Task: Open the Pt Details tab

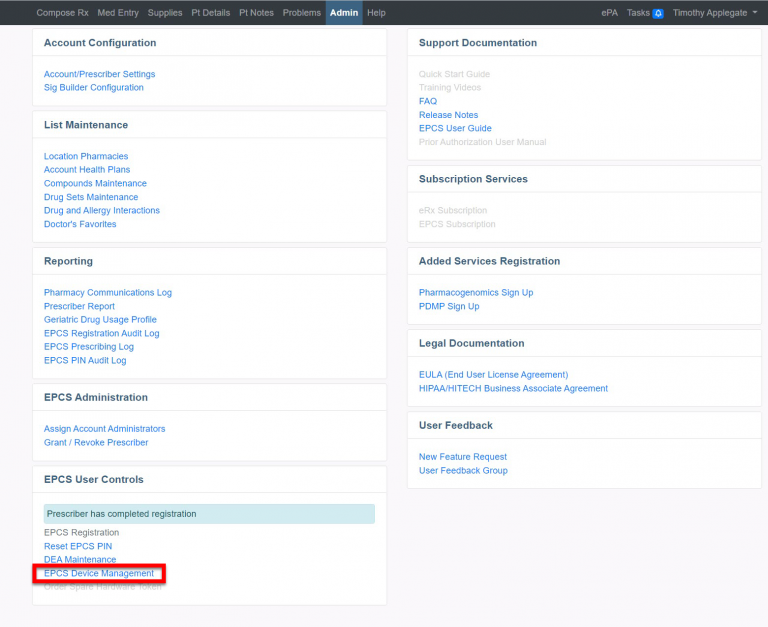Action: tap(211, 13)
